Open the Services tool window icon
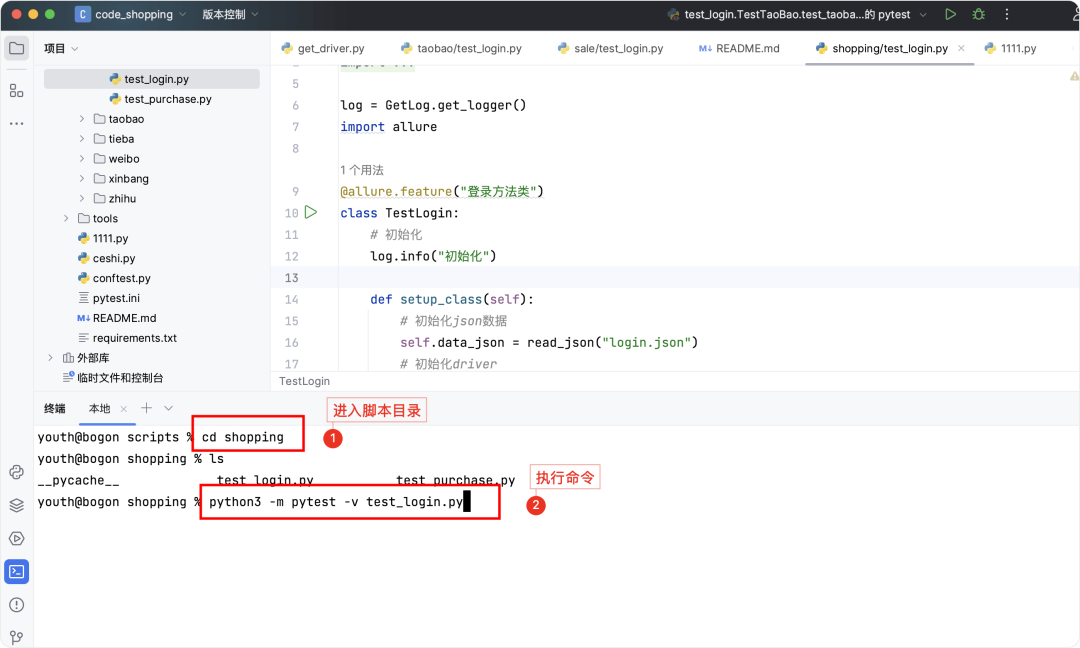 click(x=17, y=539)
